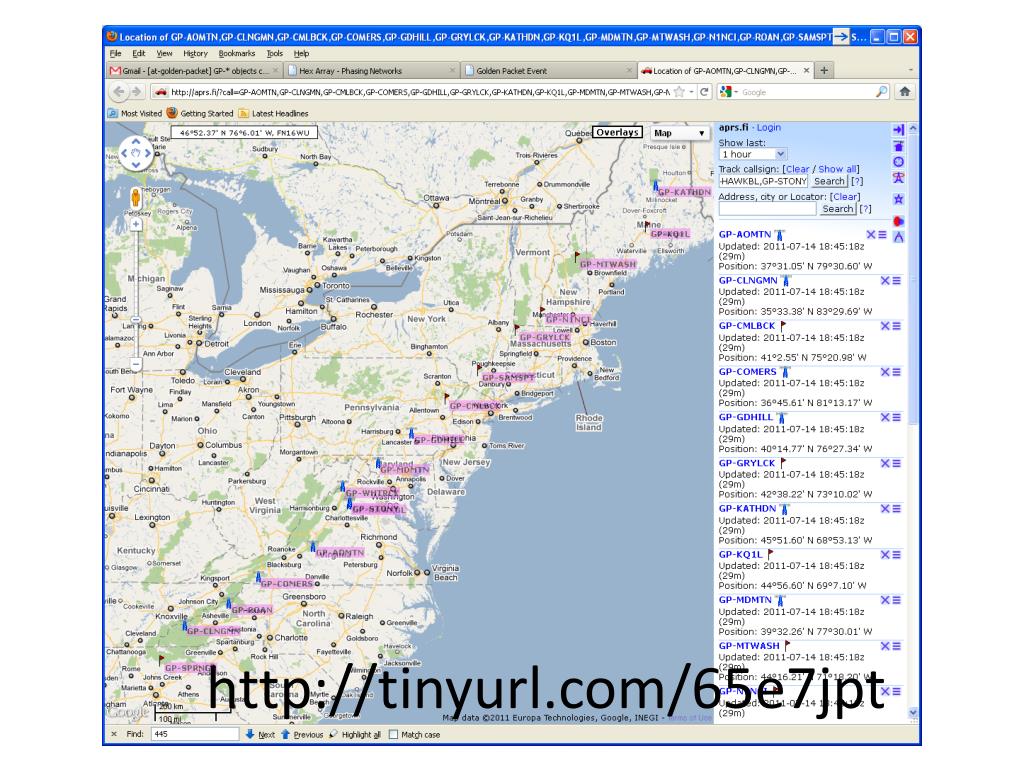Open the Map type dropdown
1024x768 pixels.
(x=679, y=133)
